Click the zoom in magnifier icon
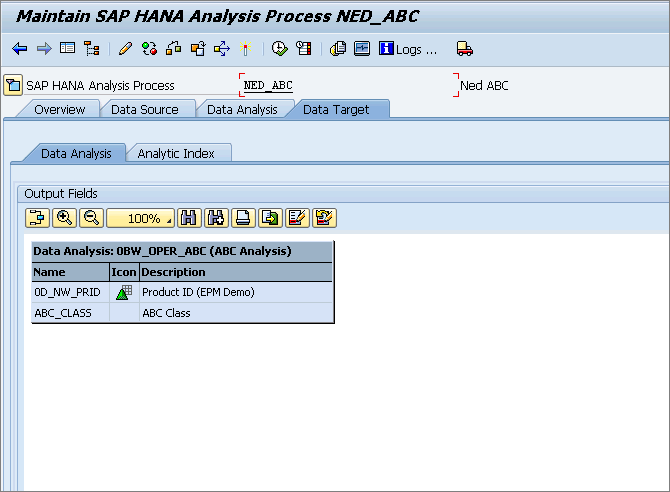The height and width of the screenshot is (492, 670). [65, 218]
